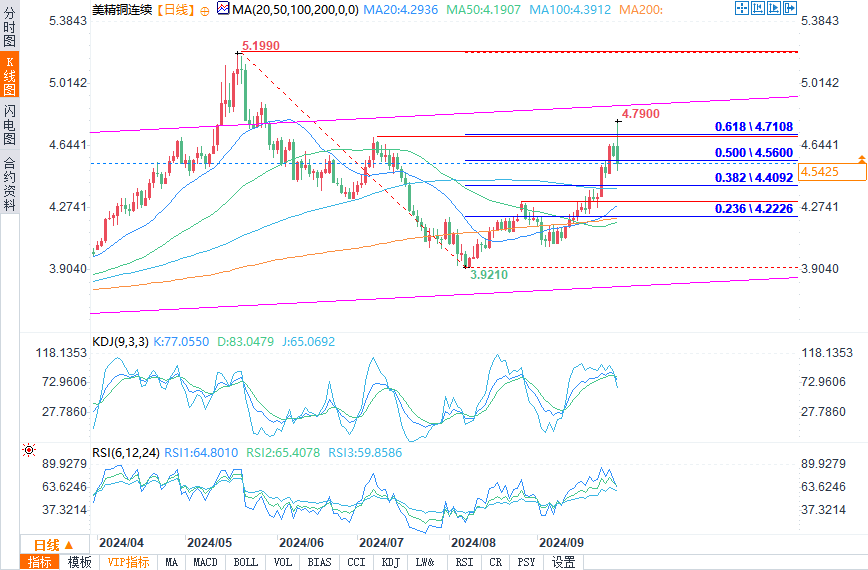
Task: Click the 5.1990 high price marker
Action: [261, 45]
